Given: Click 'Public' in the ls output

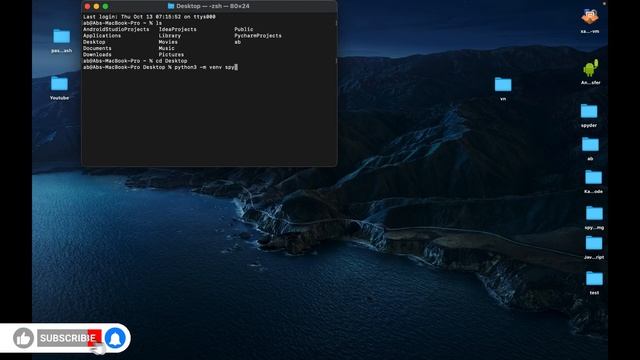Looking at the screenshot, I should coord(244,29).
